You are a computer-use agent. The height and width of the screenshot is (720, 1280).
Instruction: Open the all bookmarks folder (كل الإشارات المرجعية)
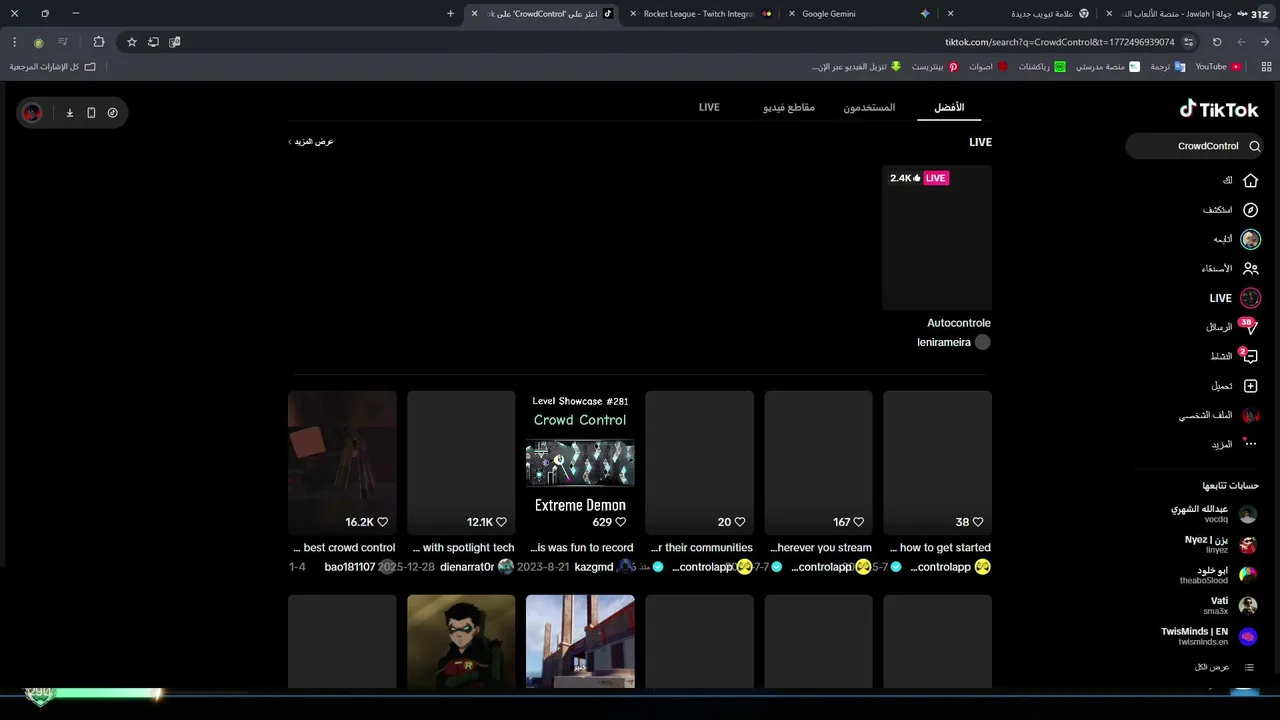point(53,66)
